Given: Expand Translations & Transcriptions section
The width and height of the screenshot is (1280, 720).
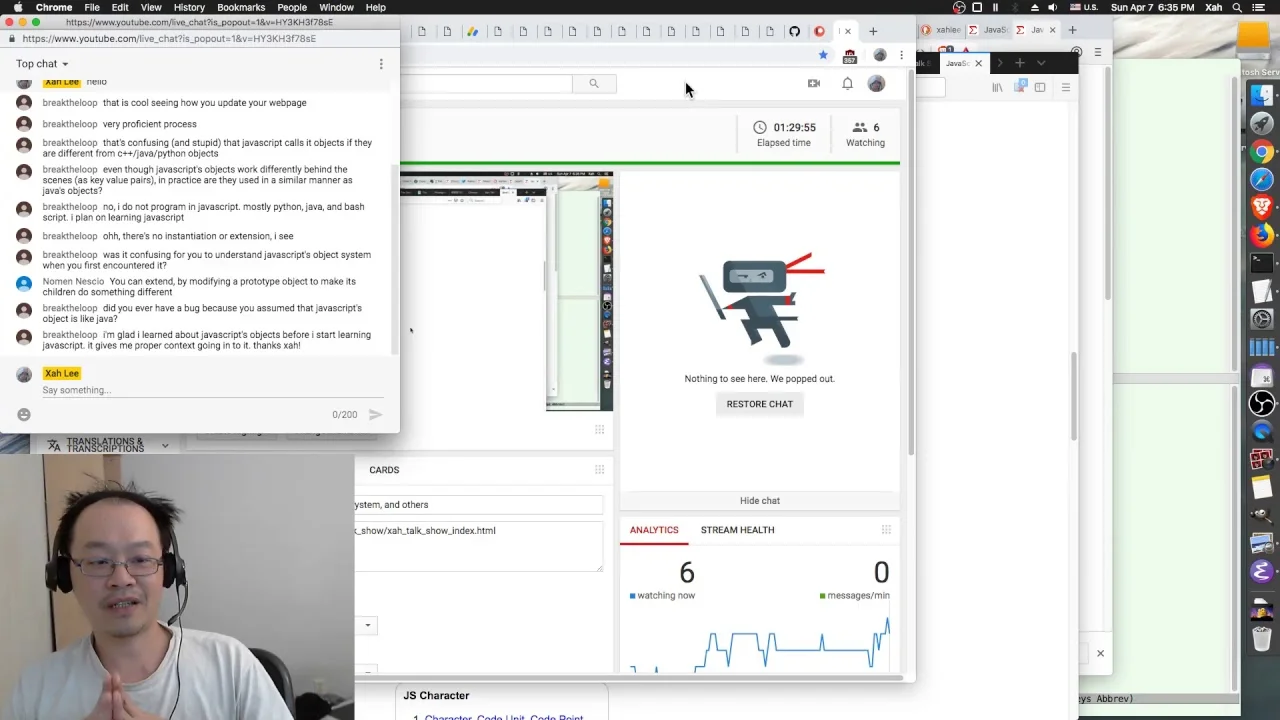Looking at the screenshot, I should (x=107, y=445).
